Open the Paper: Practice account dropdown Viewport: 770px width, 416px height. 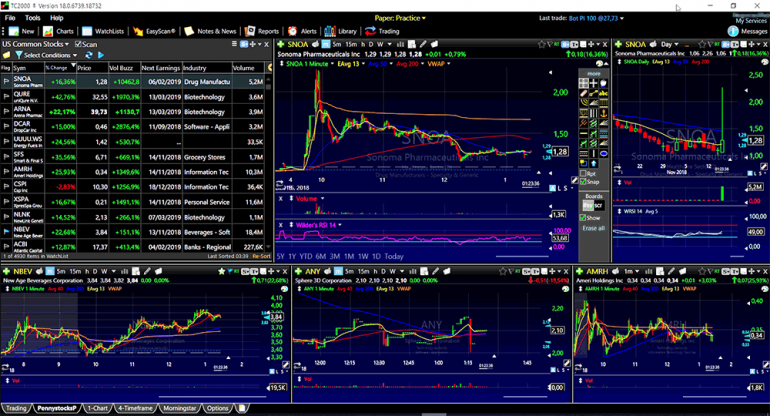pyautogui.click(x=400, y=18)
